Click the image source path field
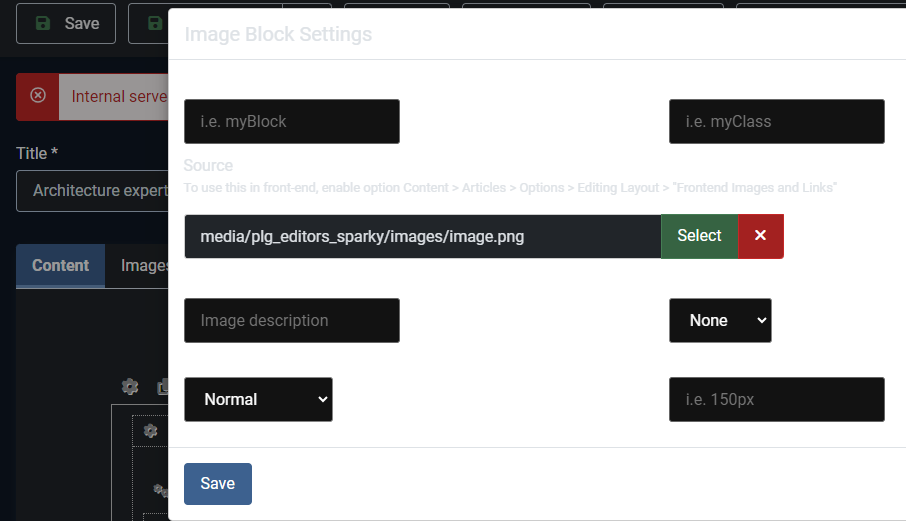Image resolution: width=906 pixels, height=521 pixels. (x=422, y=236)
